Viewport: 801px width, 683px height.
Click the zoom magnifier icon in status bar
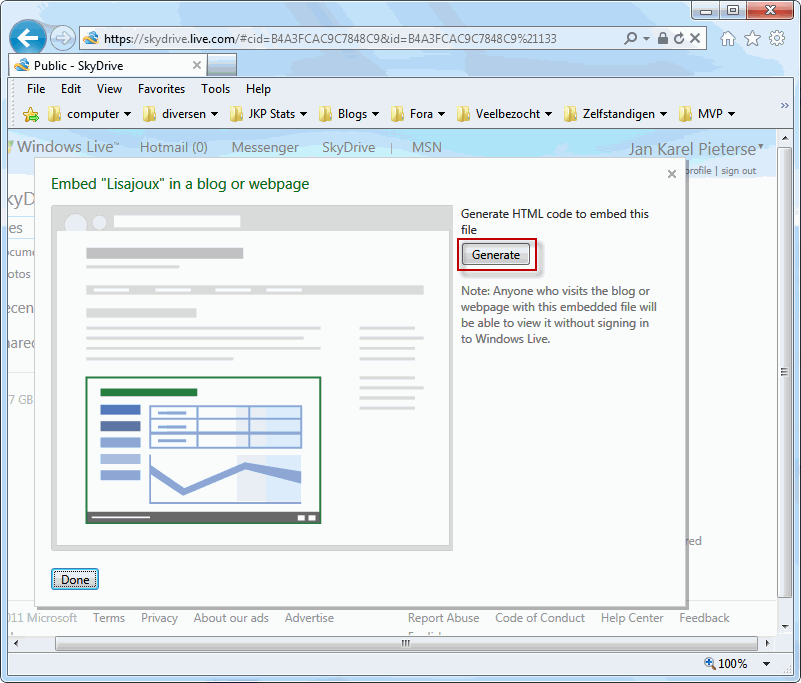[710, 663]
